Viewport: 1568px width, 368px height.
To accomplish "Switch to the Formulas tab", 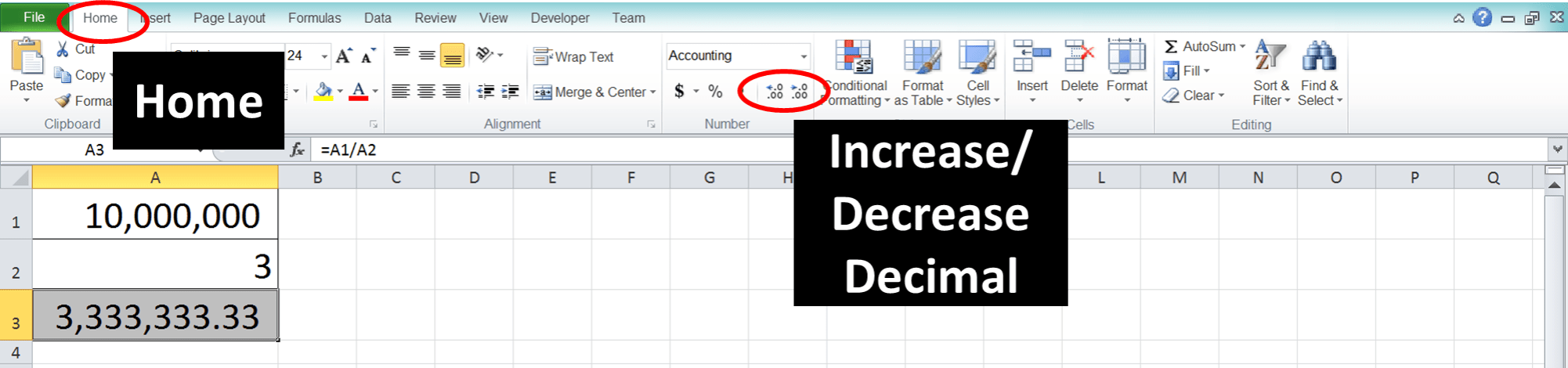I will tap(314, 17).
